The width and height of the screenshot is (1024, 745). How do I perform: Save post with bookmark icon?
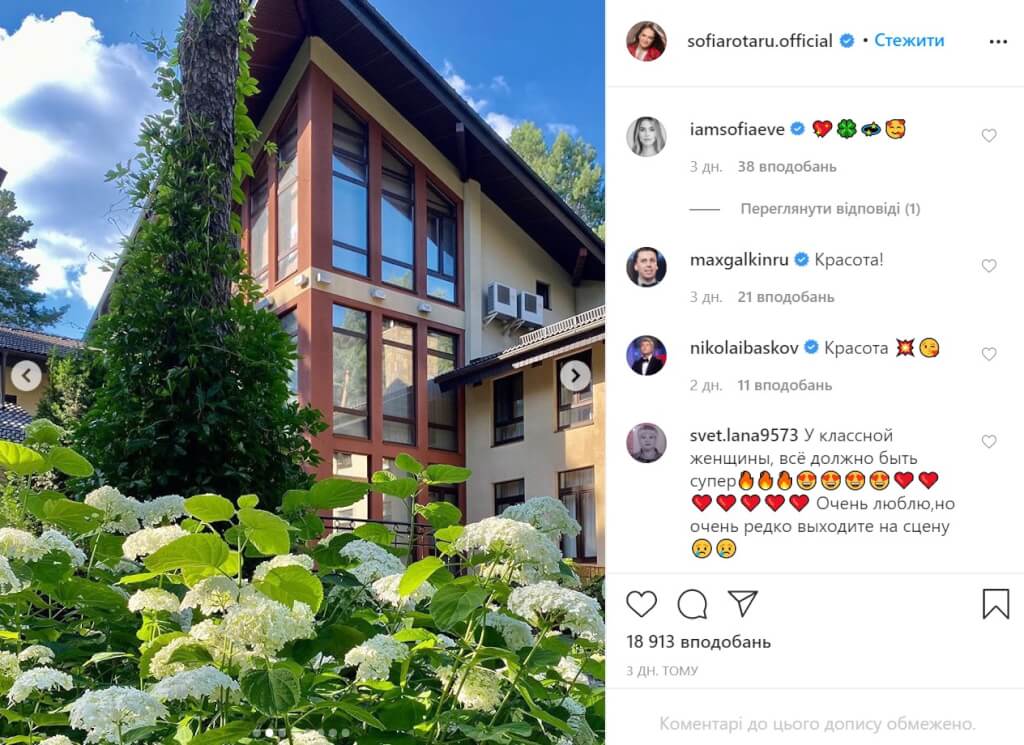996,603
